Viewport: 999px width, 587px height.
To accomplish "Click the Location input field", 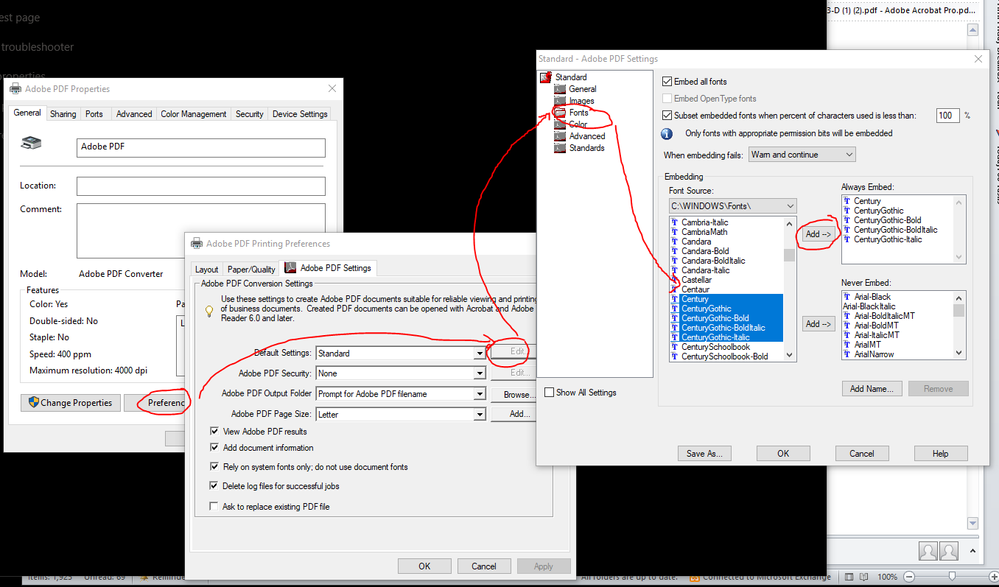I will point(201,186).
